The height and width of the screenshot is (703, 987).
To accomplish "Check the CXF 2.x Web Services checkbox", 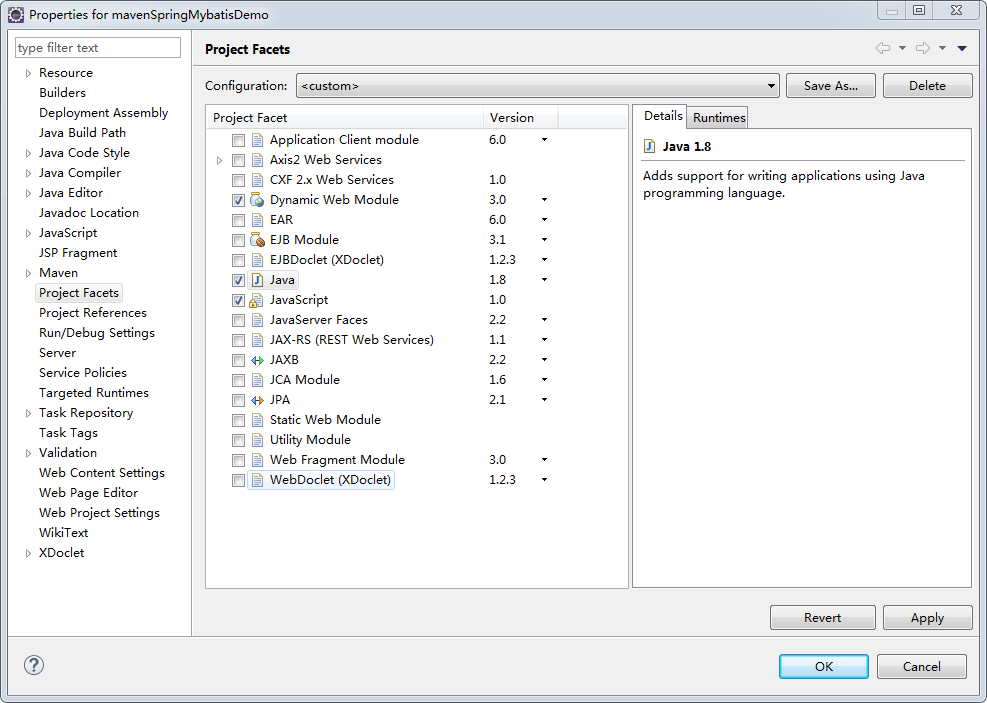I will pyautogui.click(x=239, y=180).
